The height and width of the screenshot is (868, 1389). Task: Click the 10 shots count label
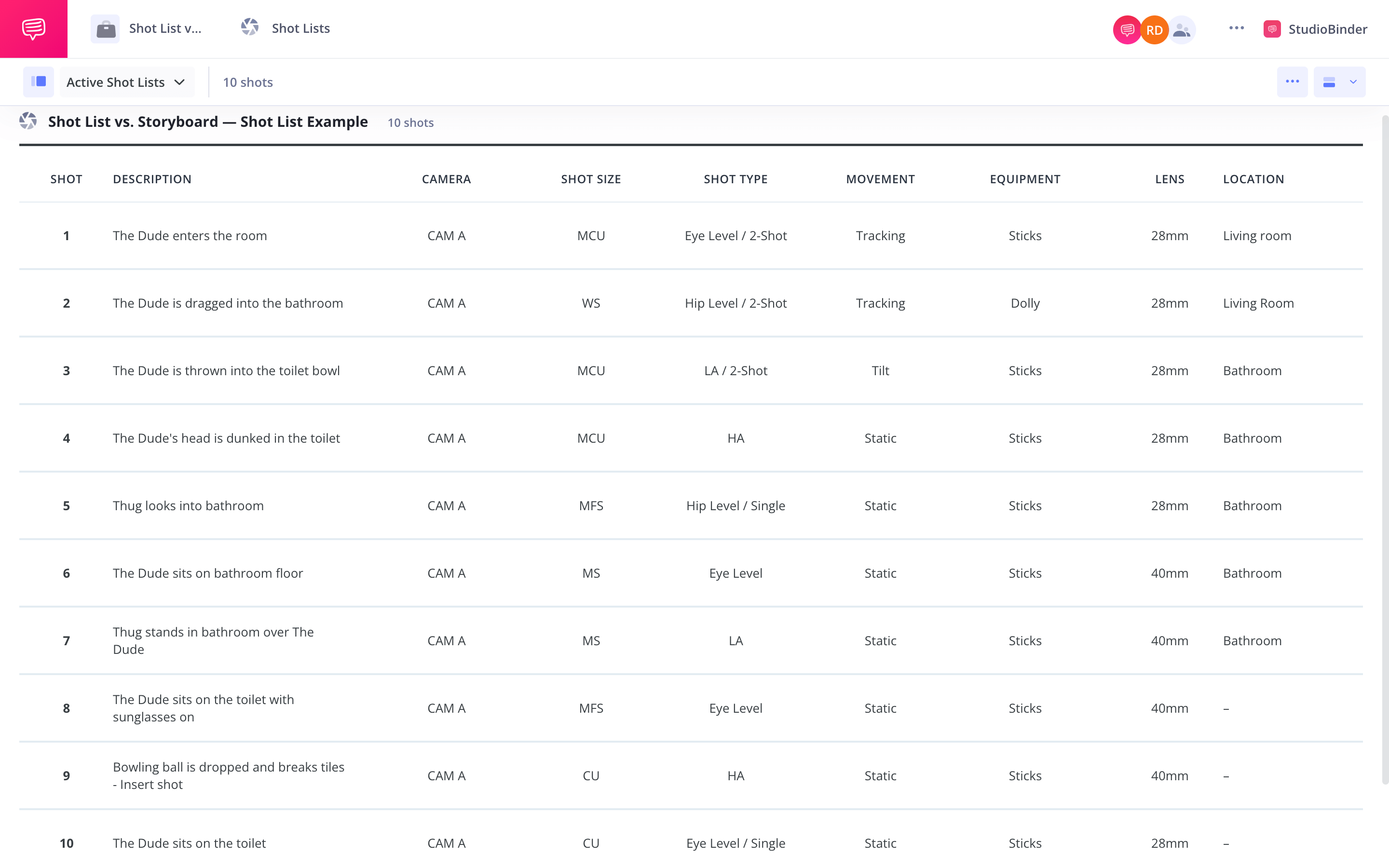point(248,81)
